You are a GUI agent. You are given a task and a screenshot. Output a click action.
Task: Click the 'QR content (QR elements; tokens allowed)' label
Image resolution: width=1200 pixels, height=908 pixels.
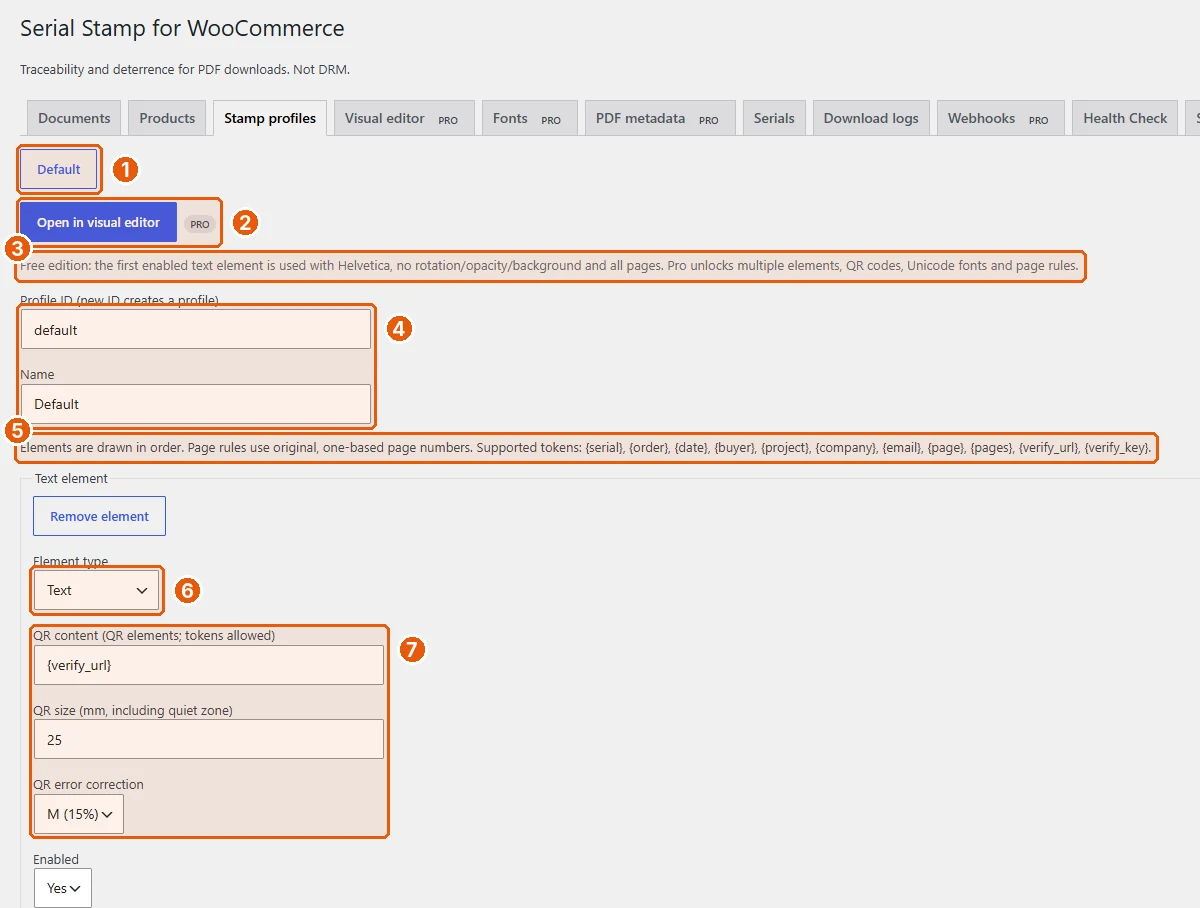154,635
